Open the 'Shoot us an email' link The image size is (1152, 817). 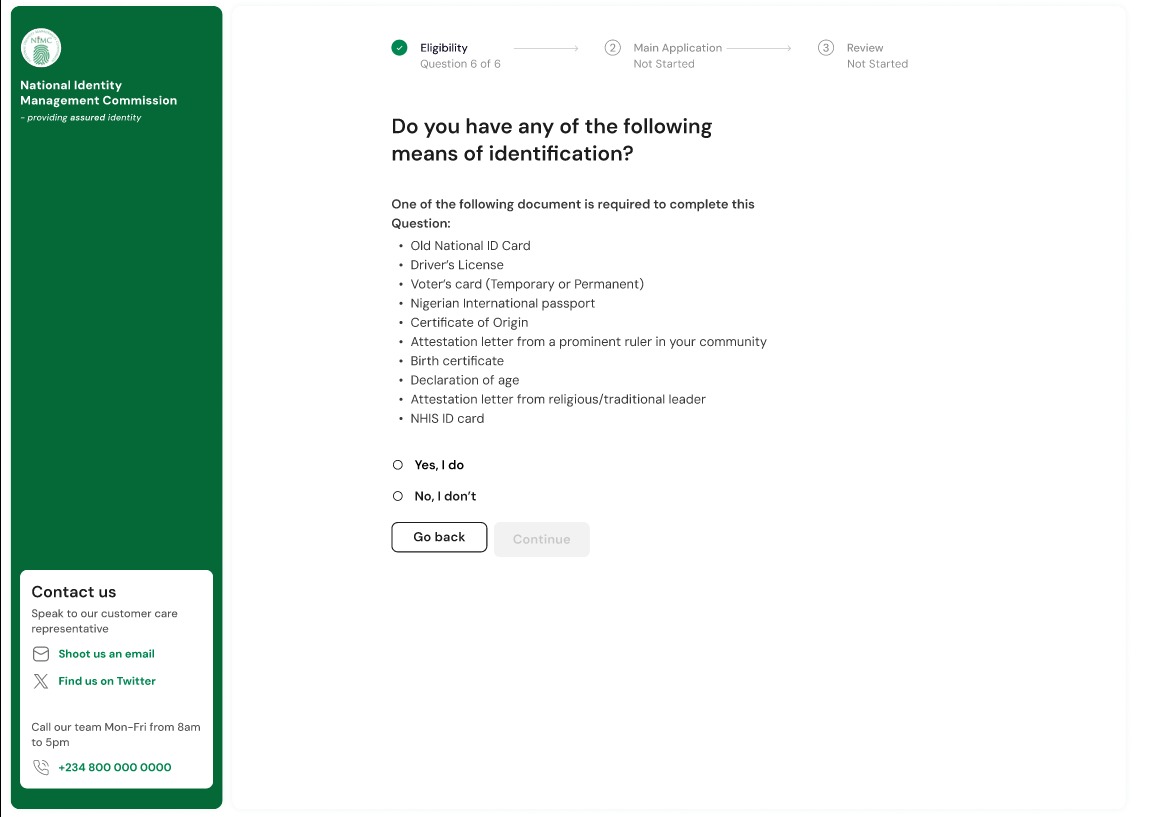107,654
